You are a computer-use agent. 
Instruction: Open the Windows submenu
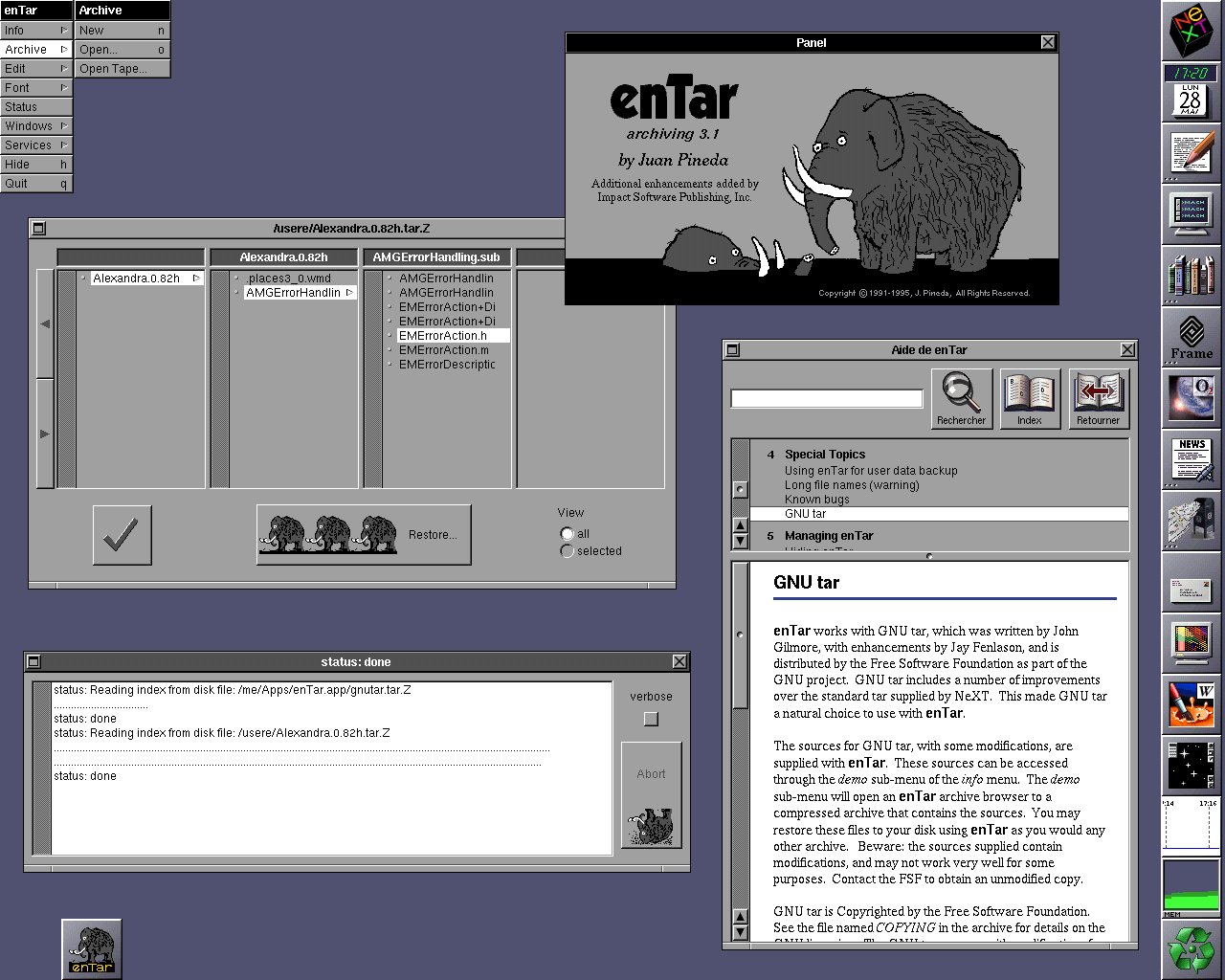point(36,126)
